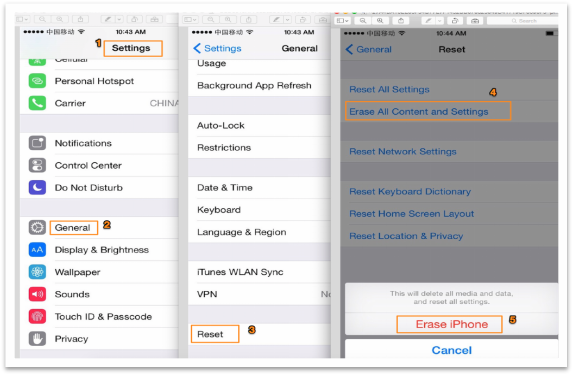Tap the Notifications icon in Settings
Screen dimensions: 573x374
pos(37,143)
